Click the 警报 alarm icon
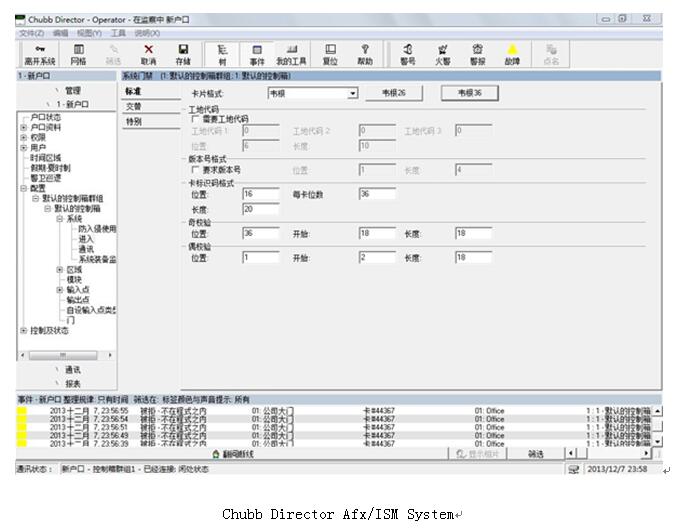Image resolution: width=681 pixels, height=529 pixels. [477, 49]
